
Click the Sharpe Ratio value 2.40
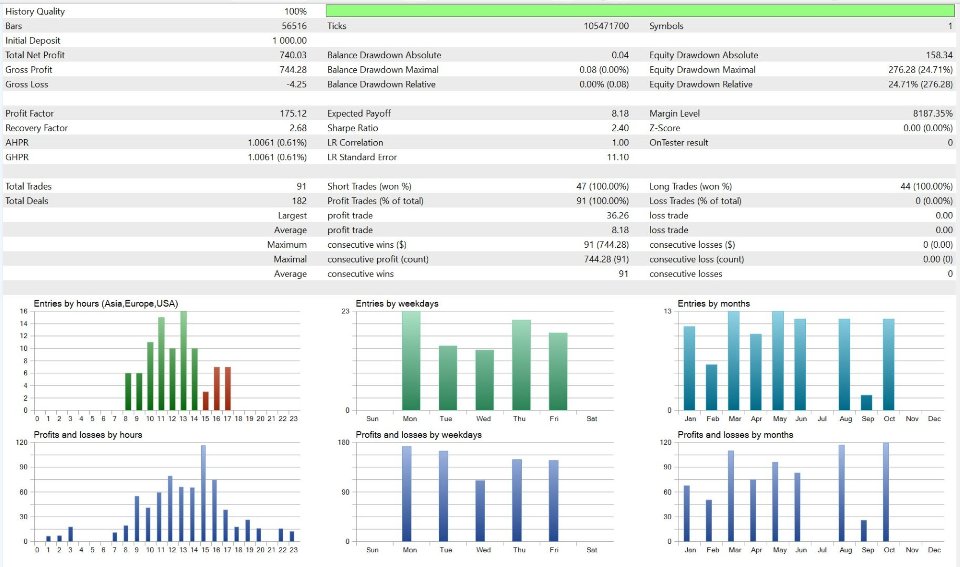(x=620, y=128)
